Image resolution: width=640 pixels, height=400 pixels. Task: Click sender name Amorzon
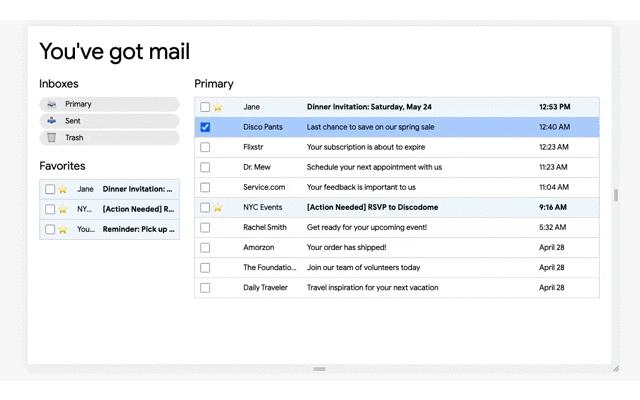point(258,247)
